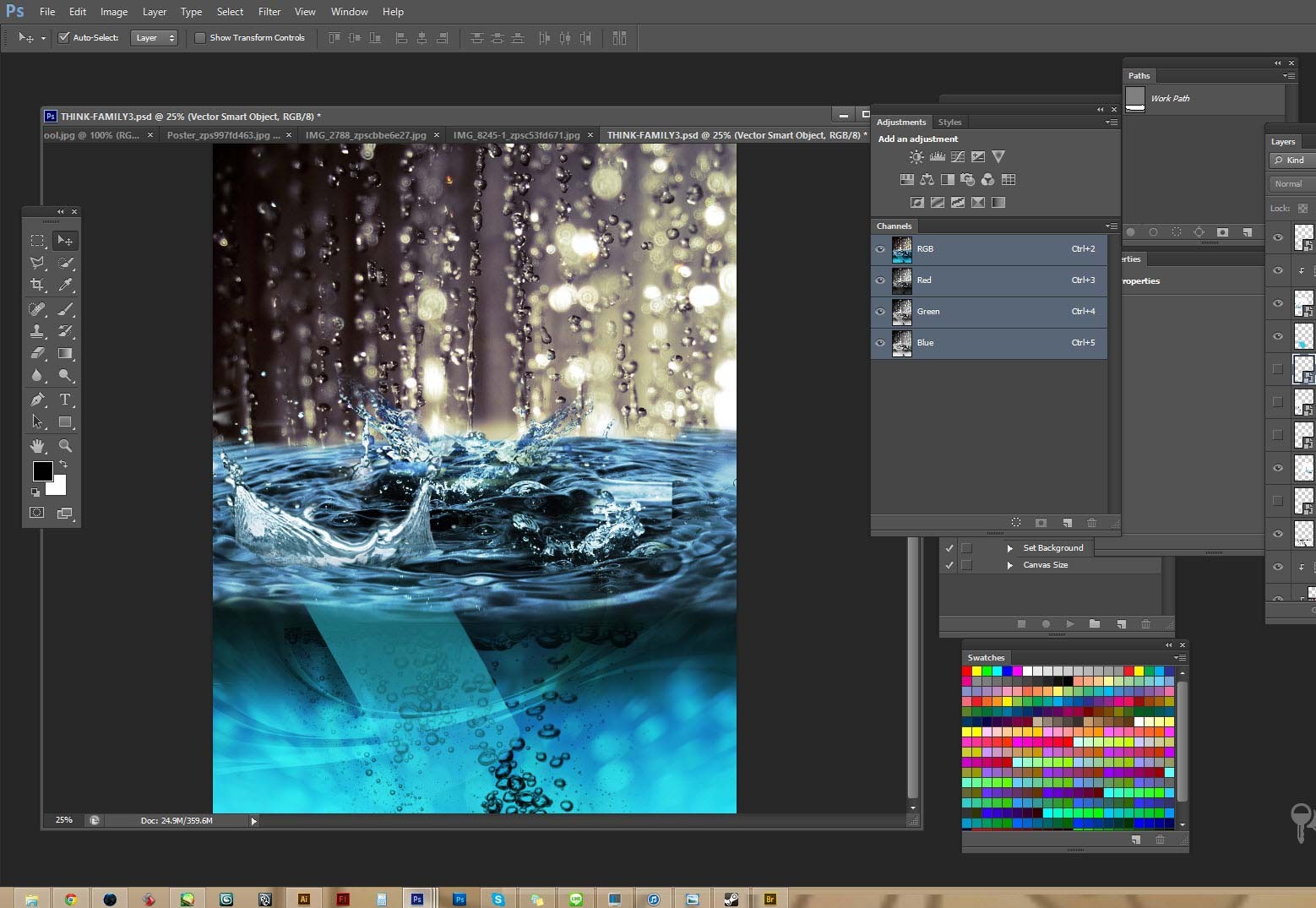The height and width of the screenshot is (908, 1316).
Task: Uncheck the Auto-Select checkbox
Action: pyautogui.click(x=63, y=38)
